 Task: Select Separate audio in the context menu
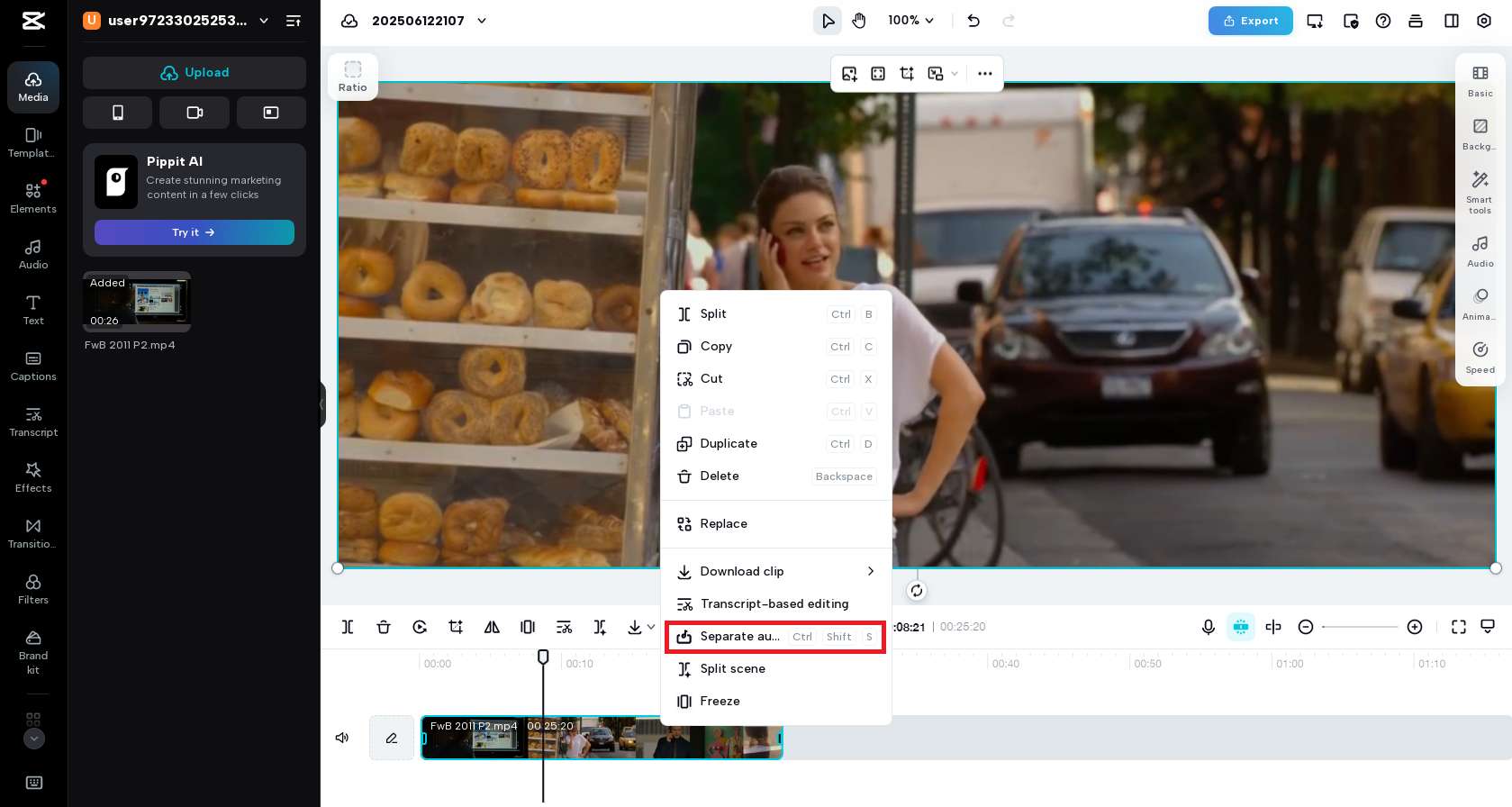[776, 637]
